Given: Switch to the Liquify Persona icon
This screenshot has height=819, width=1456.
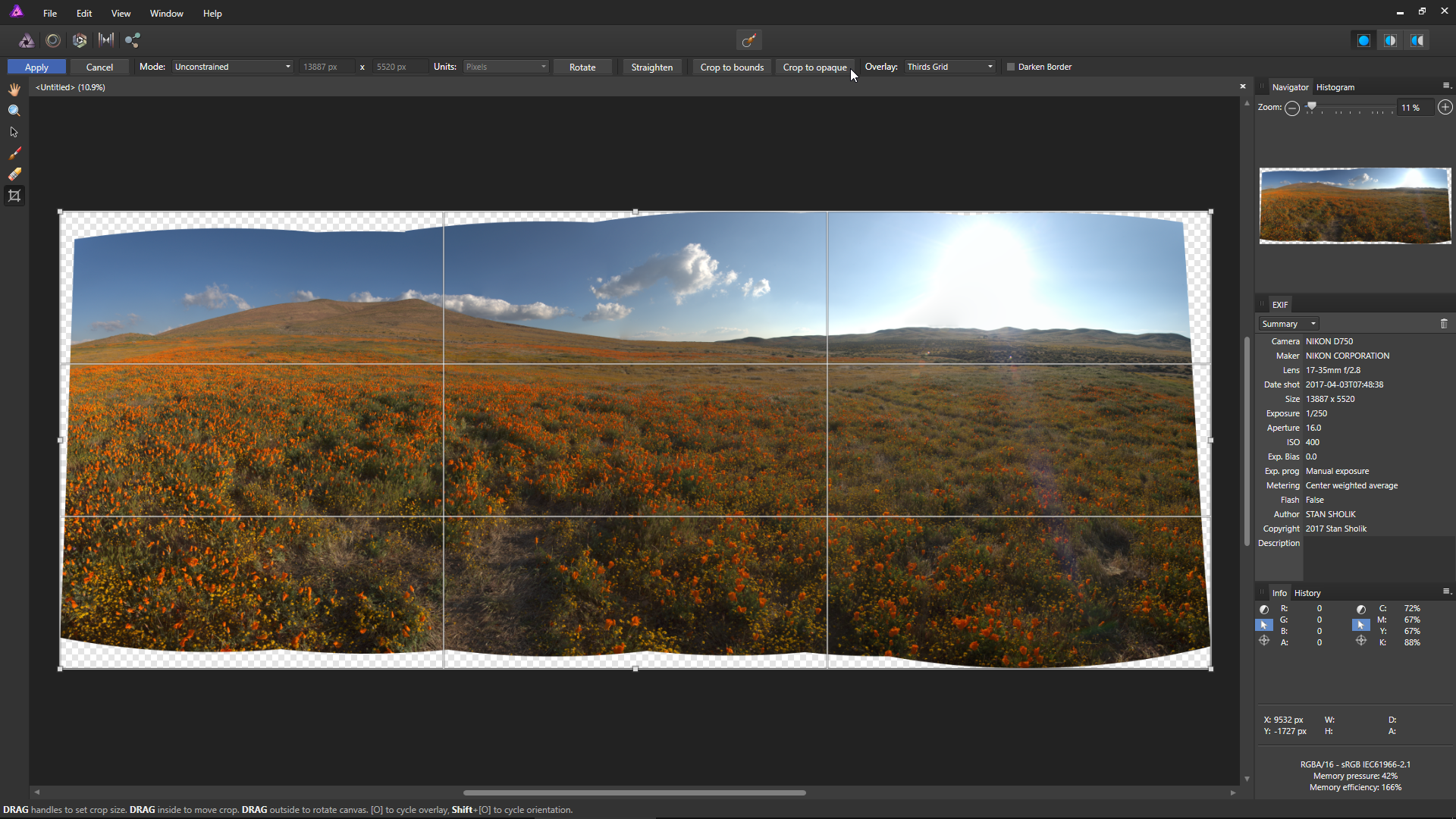Looking at the screenshot, I should [53, 40].
